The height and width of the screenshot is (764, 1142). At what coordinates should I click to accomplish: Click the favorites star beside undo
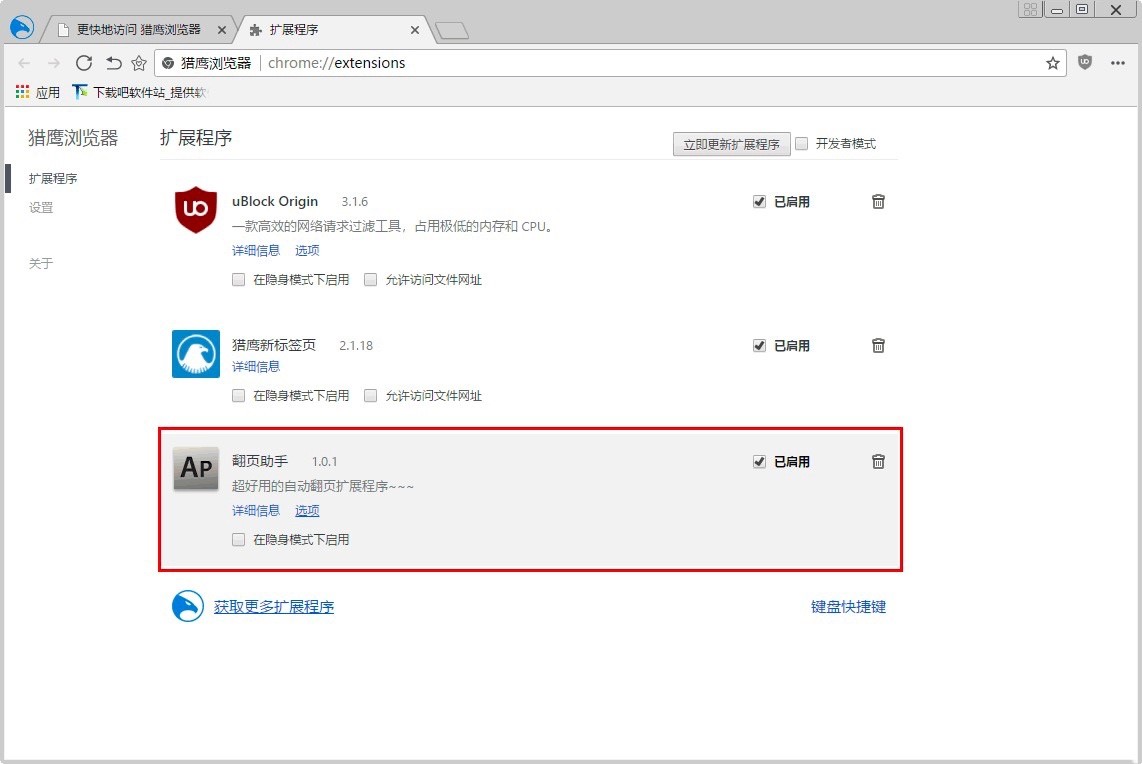139,63
